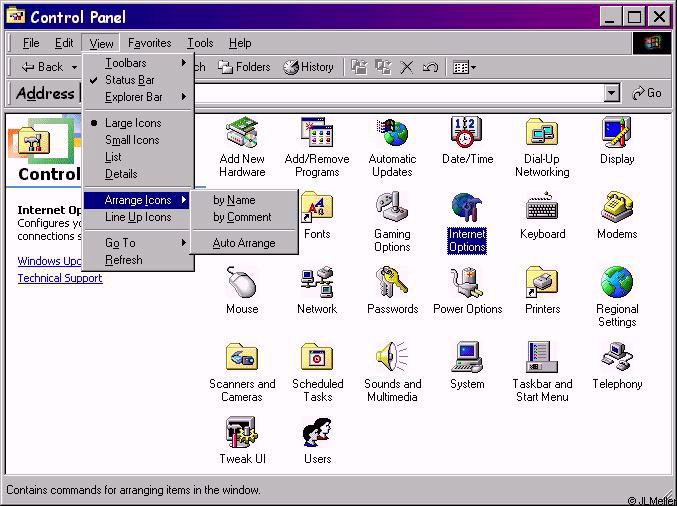The height and width of the screenshot is (506, 677).
Task: Open the Gaming Options icon
Action: (x=392, y=208)
